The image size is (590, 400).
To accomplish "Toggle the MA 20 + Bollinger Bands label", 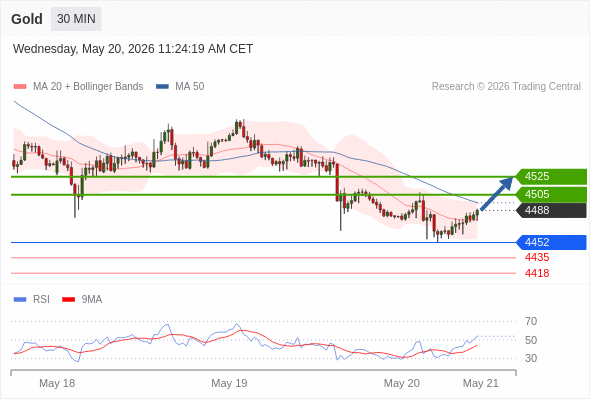I will click(x=88, y=87).
